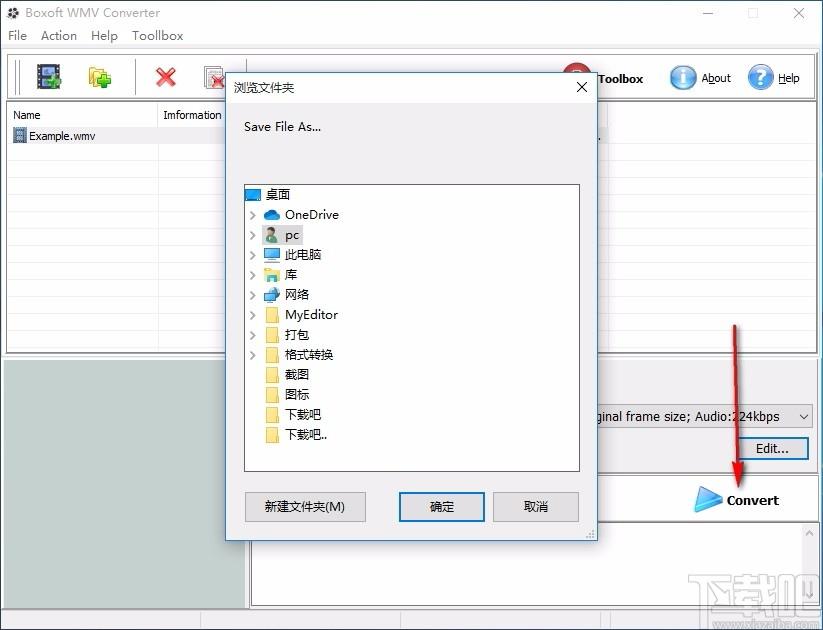The height and width of the screenshot is (630, 823).
Task: Expand the 格式转换 folder node
Action: click(252, 355)
